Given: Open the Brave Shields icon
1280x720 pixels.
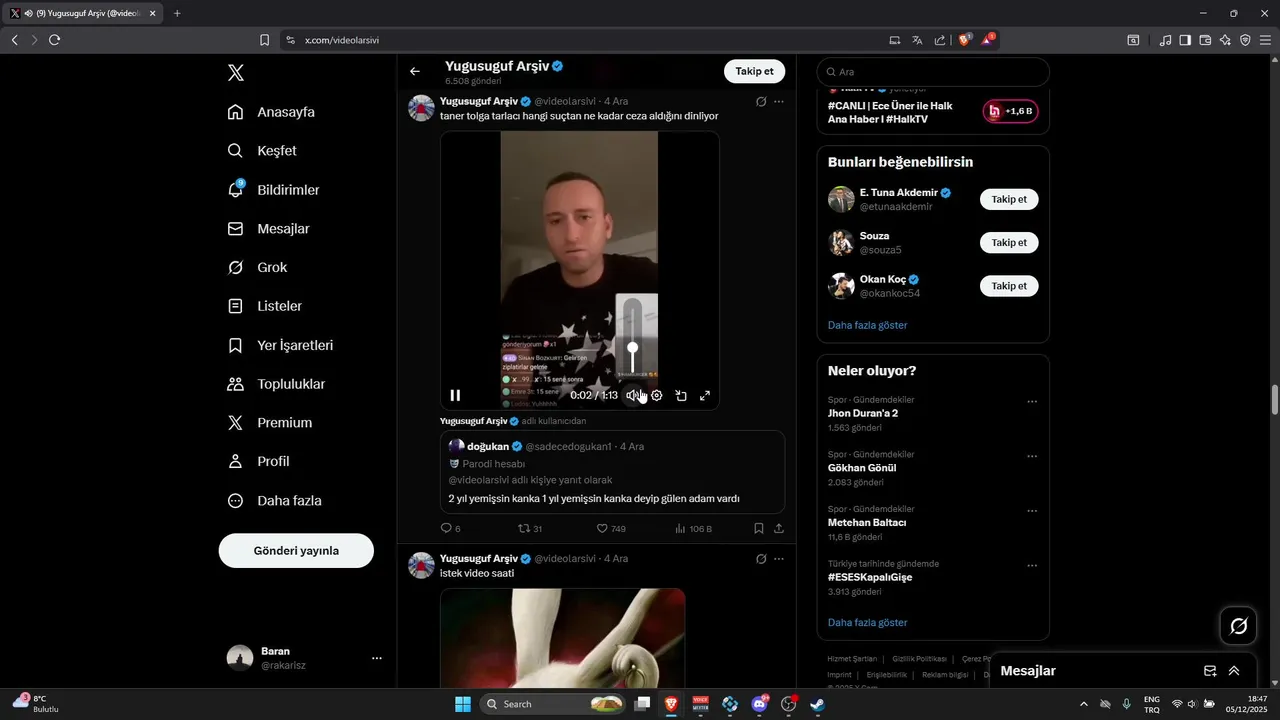Looking at the screenshot, I should (965, 40).
